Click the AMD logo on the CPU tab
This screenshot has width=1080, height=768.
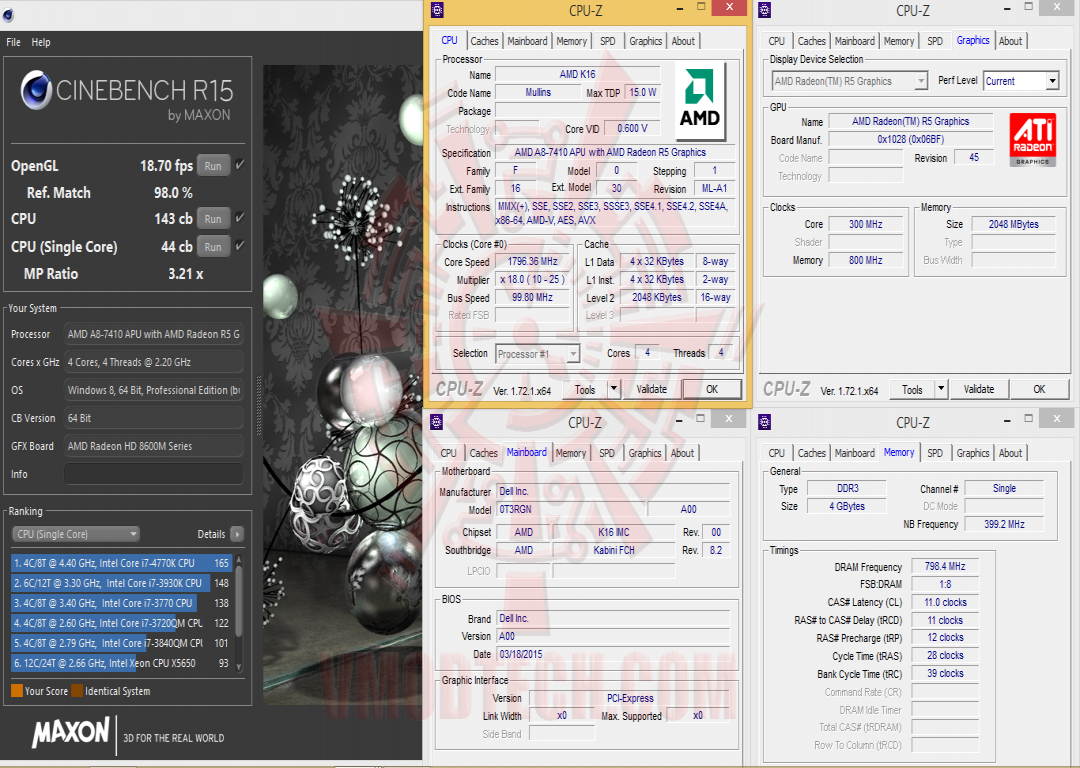[700, 97]
